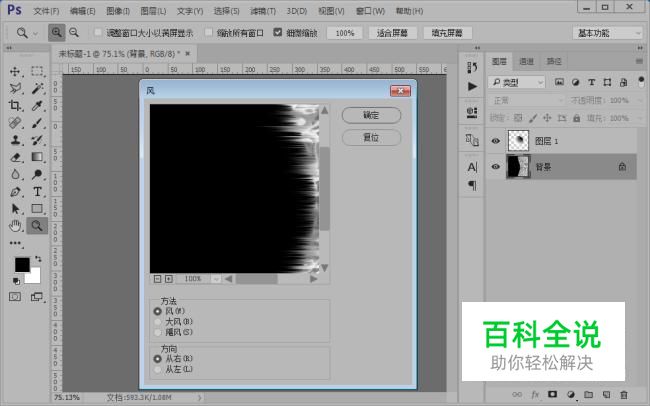Select the Eyedropper tool
The image size is (650, 406).
coord(37,105)
